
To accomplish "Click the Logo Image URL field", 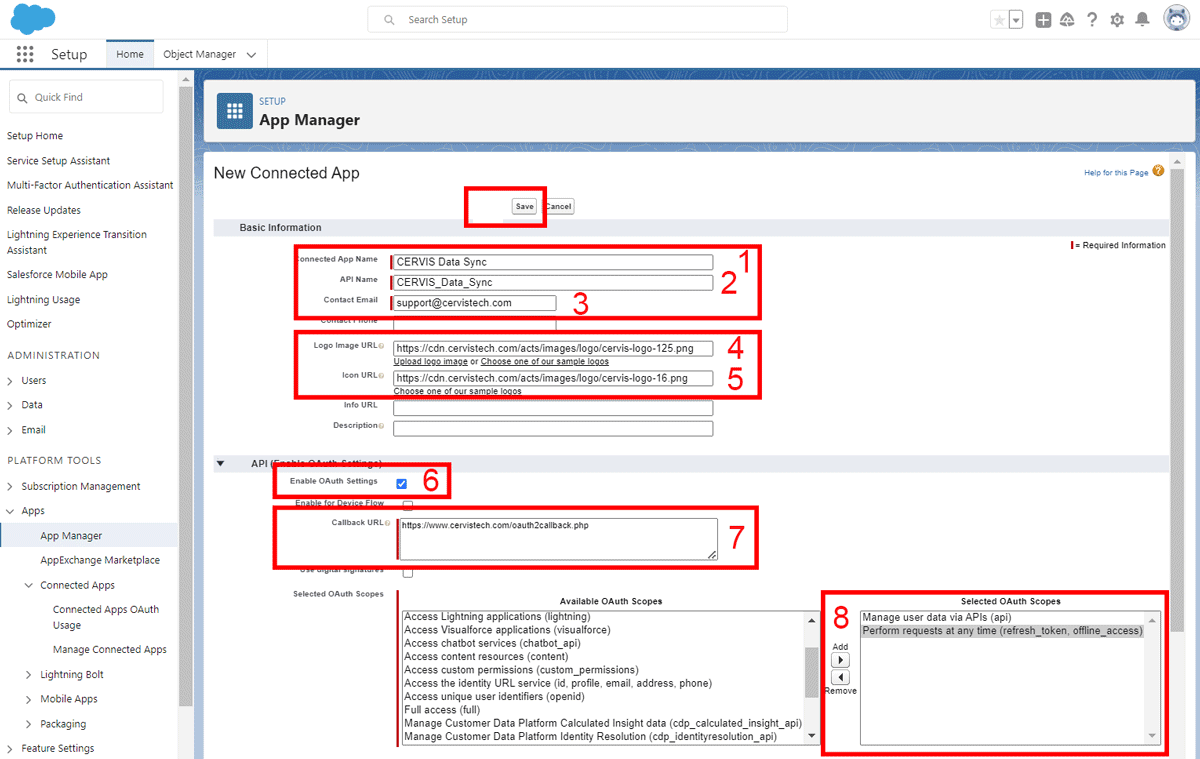I will click(x=553, y=349).
